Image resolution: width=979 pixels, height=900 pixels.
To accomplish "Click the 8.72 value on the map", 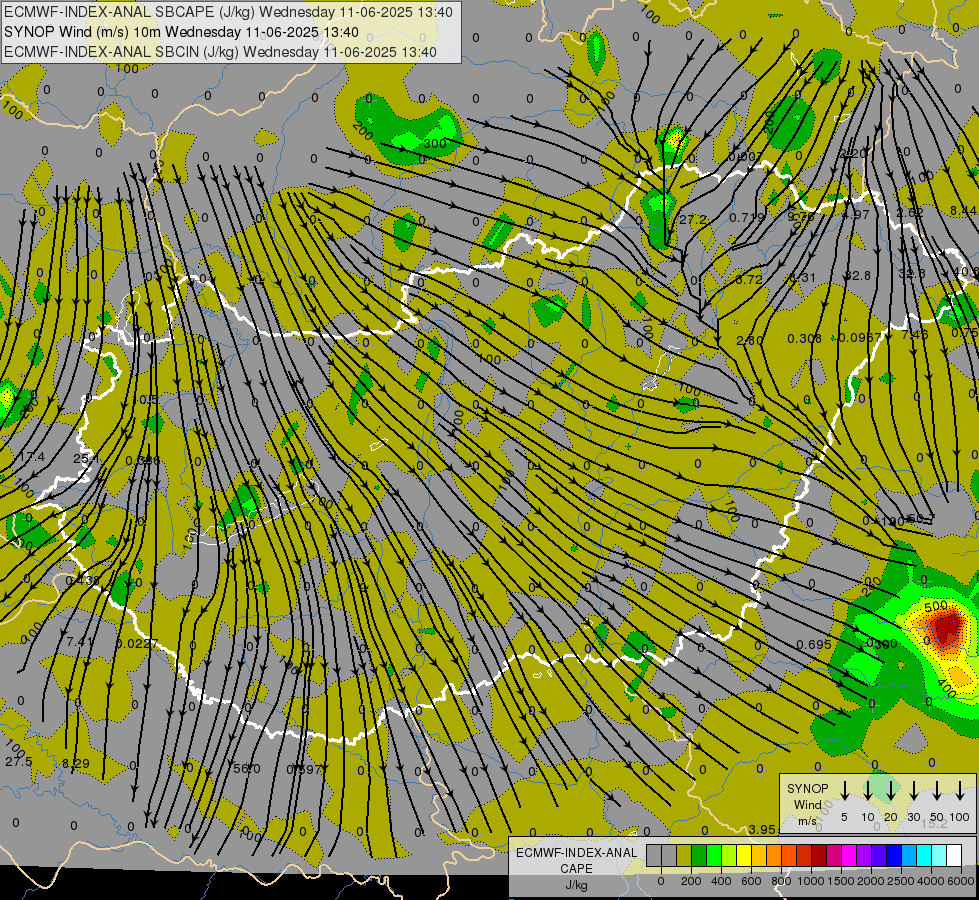I will (749, 279).
